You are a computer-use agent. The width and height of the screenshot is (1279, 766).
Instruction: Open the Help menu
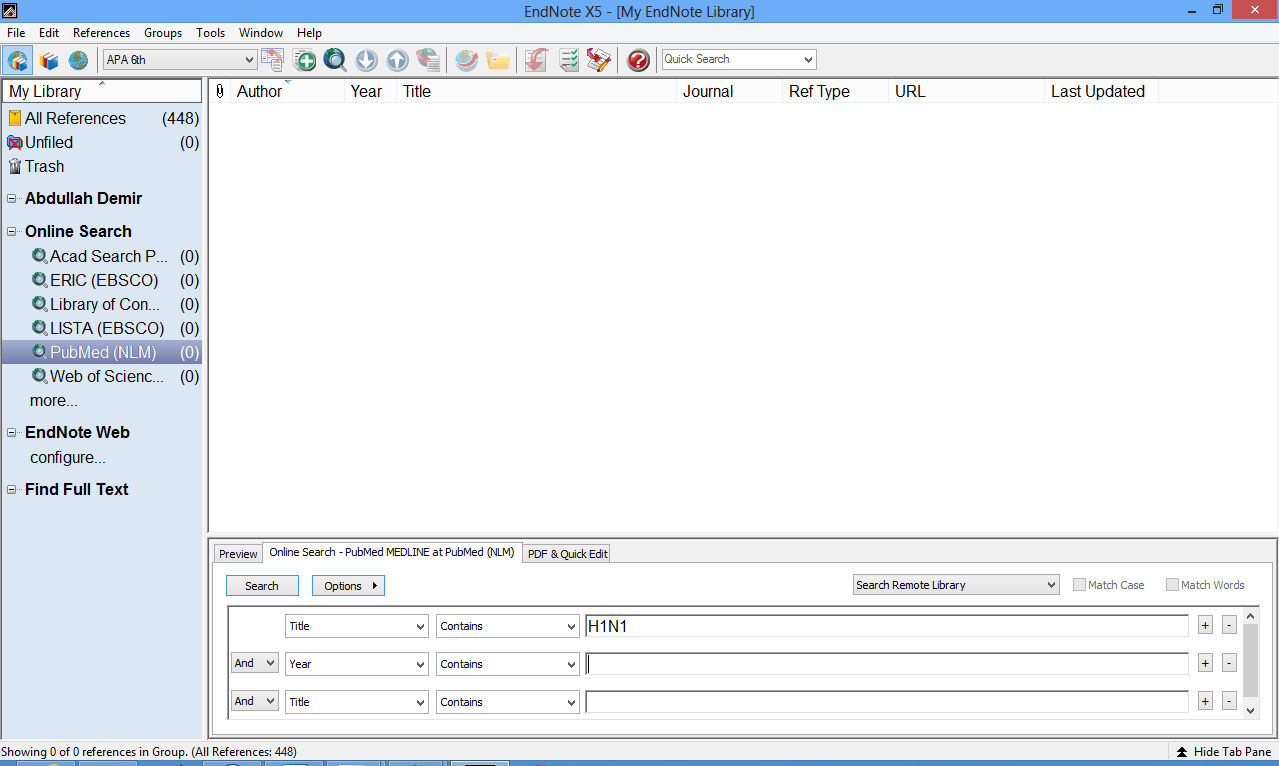click(x=310, y=33)
